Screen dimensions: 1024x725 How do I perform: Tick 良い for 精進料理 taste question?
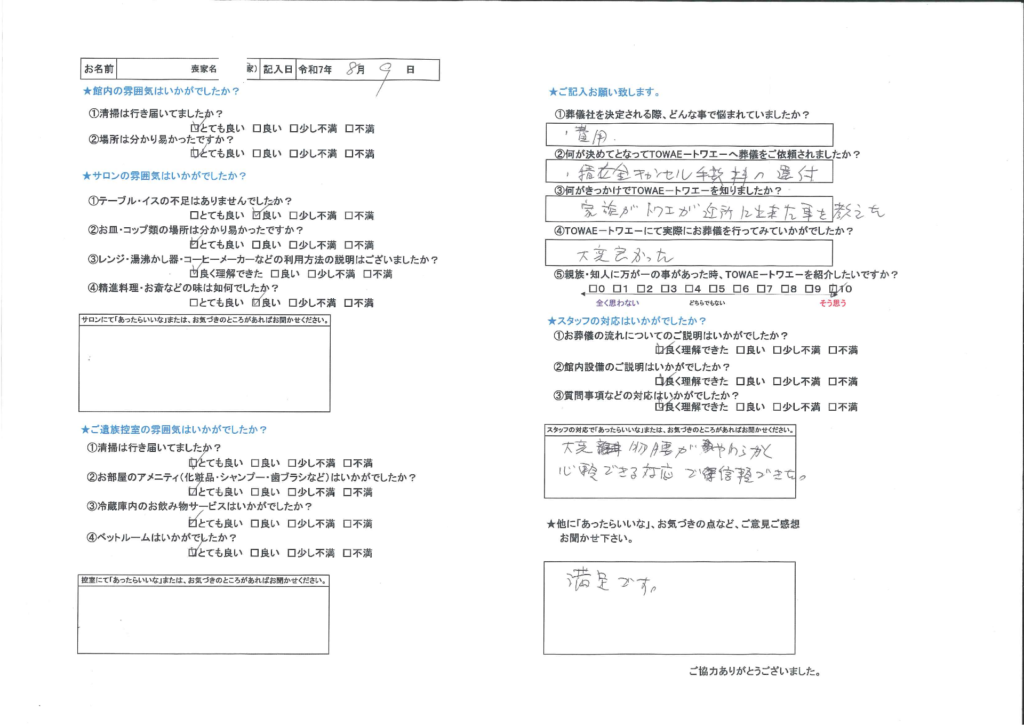pyautogui.click(x=257, y=302)
